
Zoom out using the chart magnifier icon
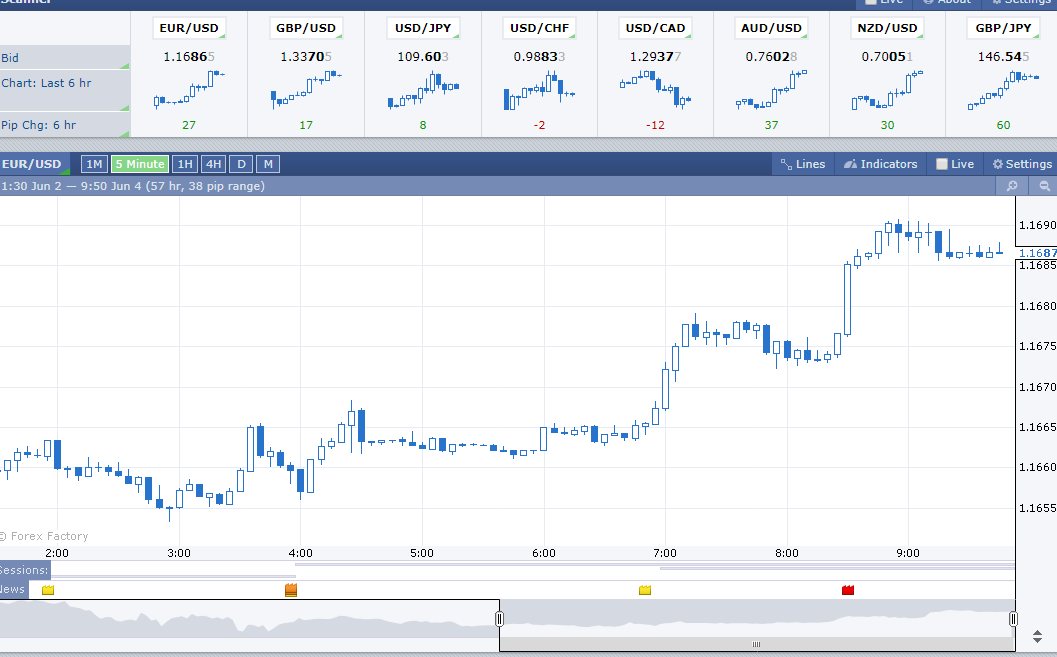pyautogui.click(x=1044, y=186)
